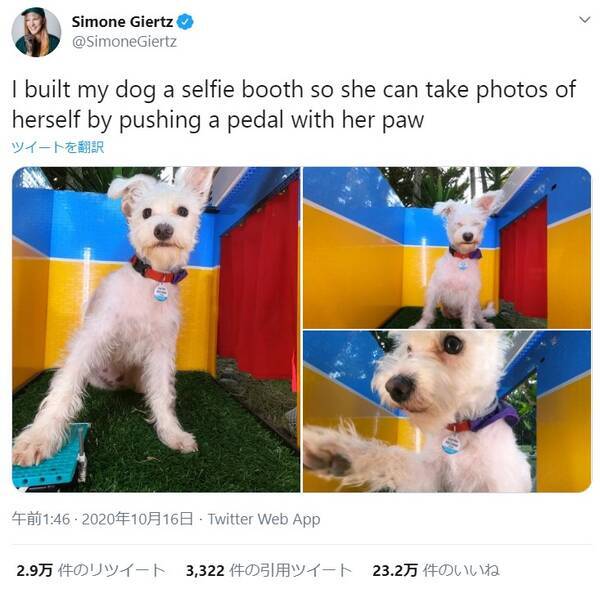The width and height of the screenshot is (600, 589).
Task: Open the large dog-with-pedal photo
Action: [156, 330]
